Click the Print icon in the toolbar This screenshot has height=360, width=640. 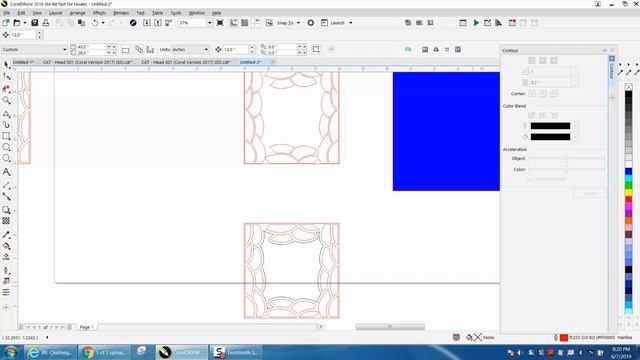(46, 23)
